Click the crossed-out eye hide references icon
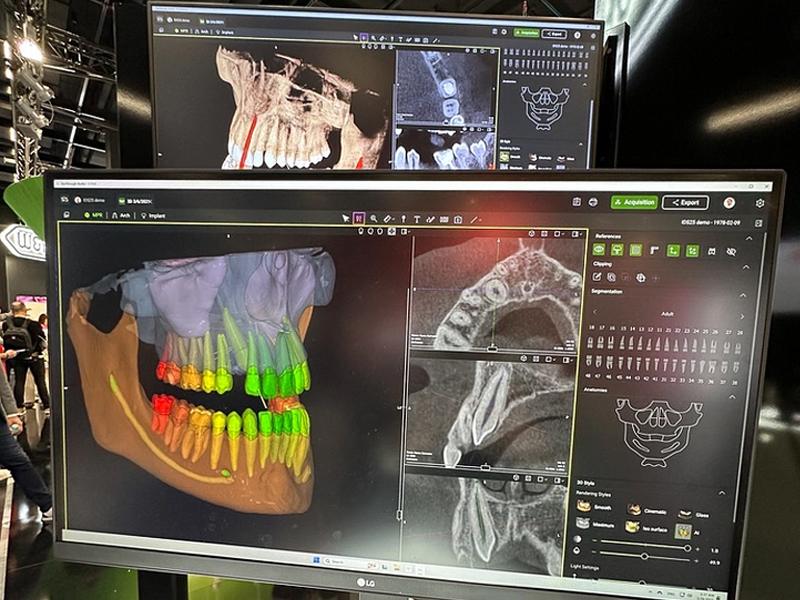 pos(731,251)
